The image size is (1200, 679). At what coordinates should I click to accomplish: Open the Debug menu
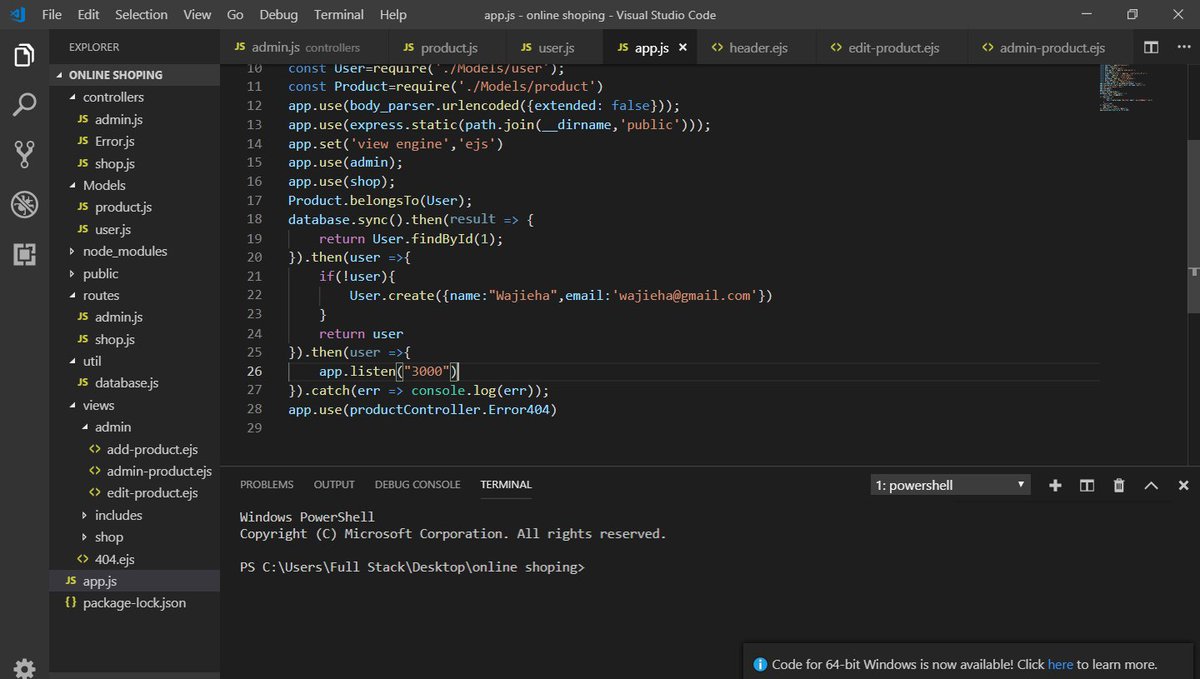point(278,14)
